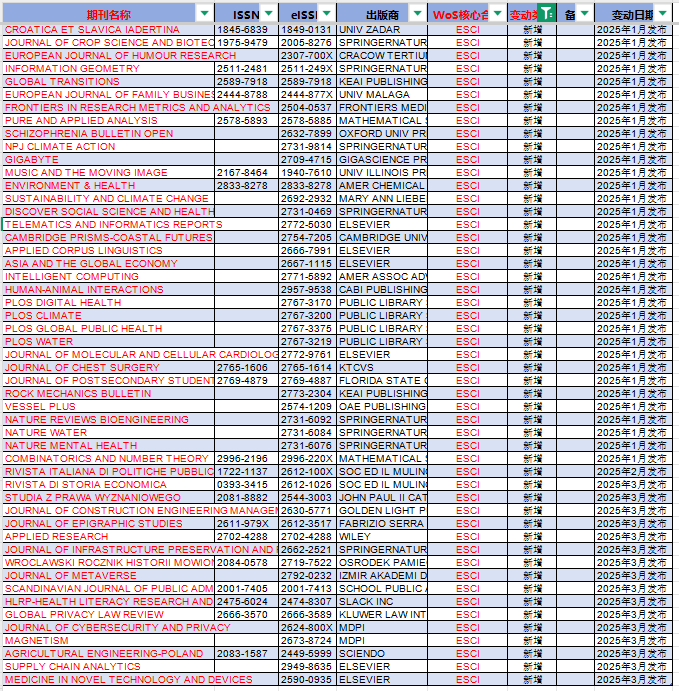Select cell VESSEL PLUS
The height and width of the screenshot is (691, 679).
pyautogui.click(x=108, y=407)
